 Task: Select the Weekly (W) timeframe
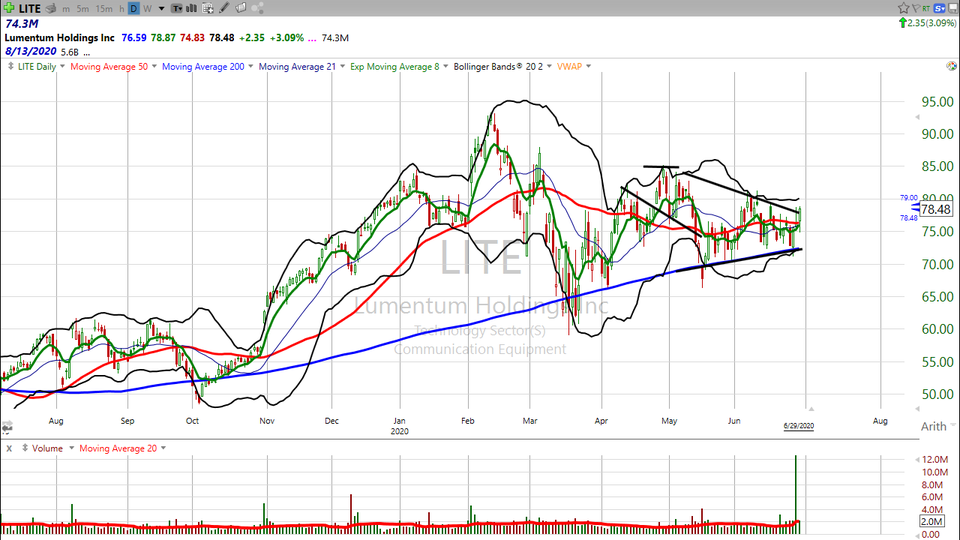pos(147,8)
